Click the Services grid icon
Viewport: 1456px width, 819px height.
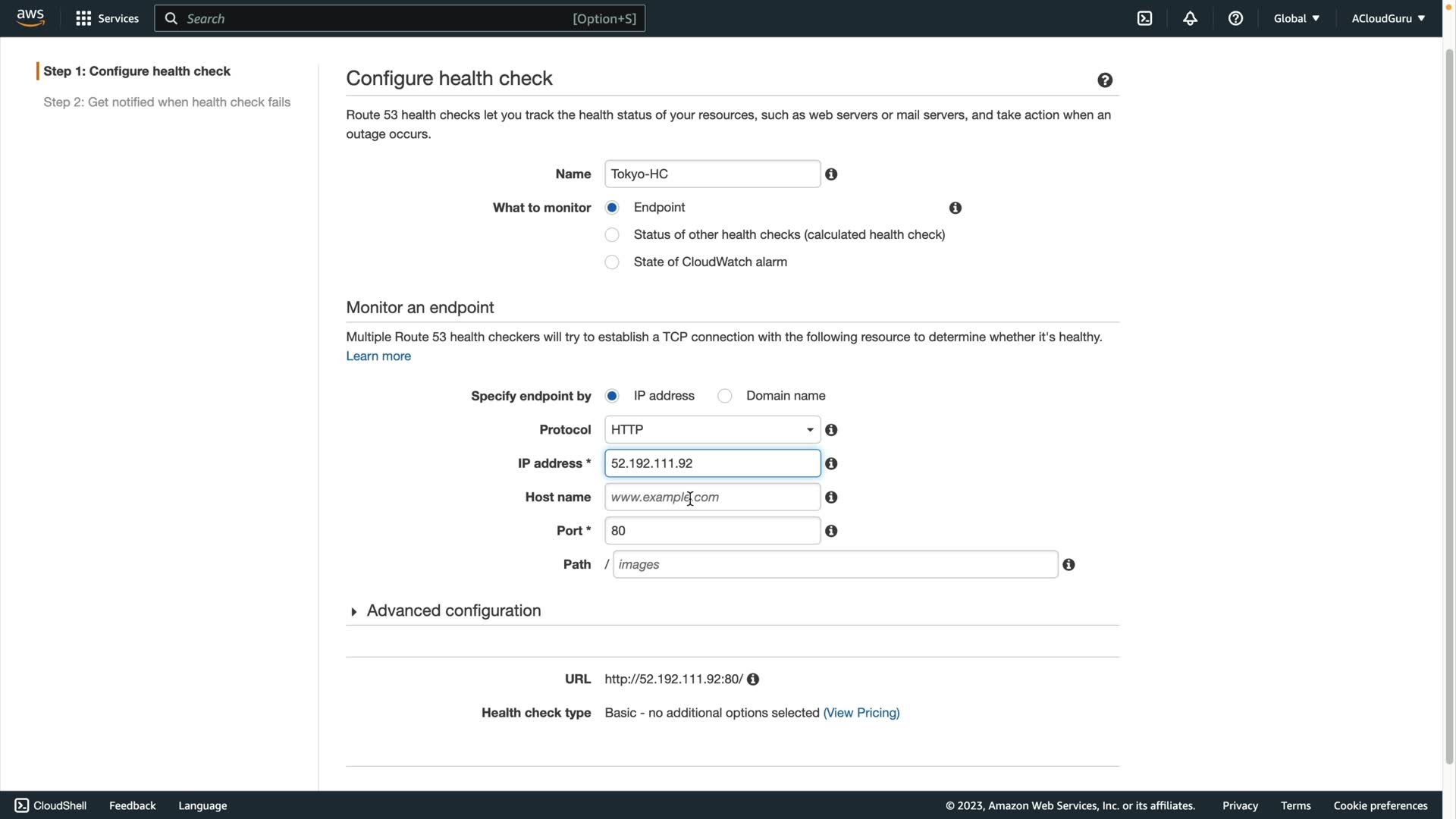[x=83, y=18]
